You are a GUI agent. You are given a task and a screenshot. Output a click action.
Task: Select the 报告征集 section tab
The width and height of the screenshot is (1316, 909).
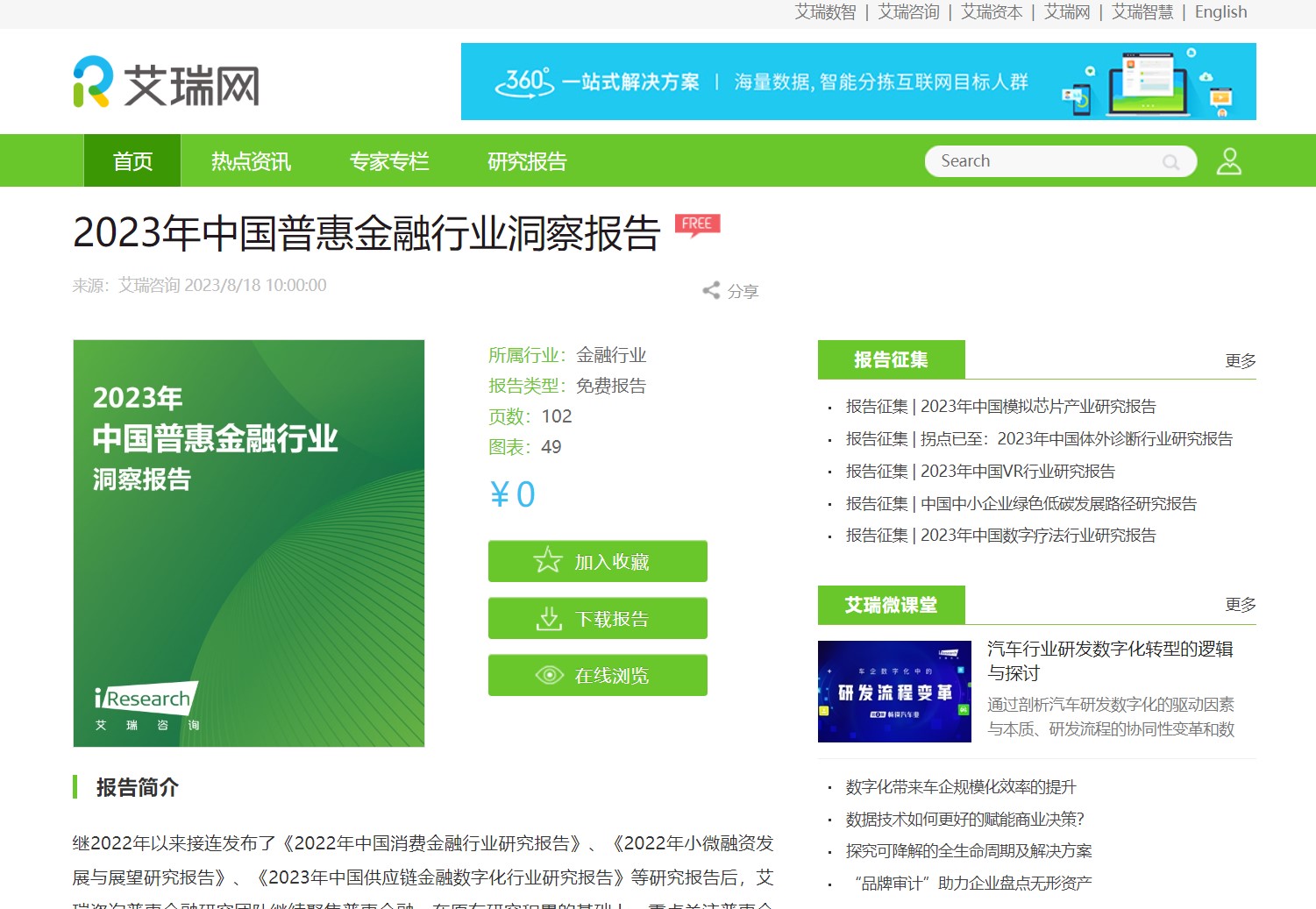tap(892, 359)
